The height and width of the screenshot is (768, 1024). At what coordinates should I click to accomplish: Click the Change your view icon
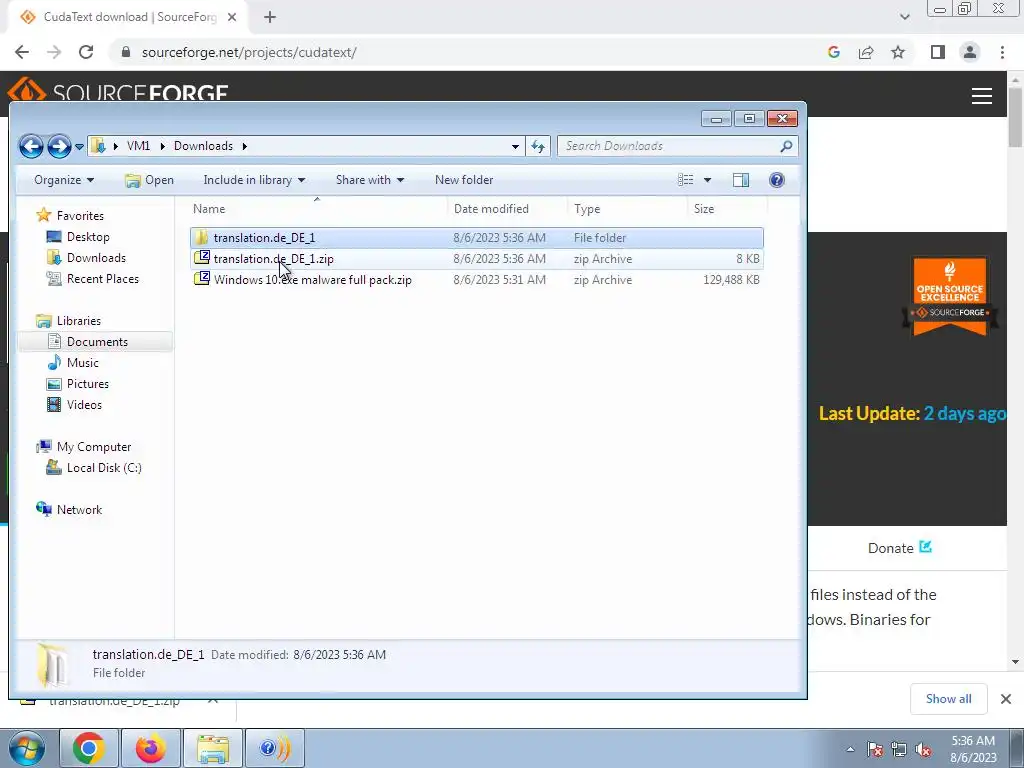point(685,180)
